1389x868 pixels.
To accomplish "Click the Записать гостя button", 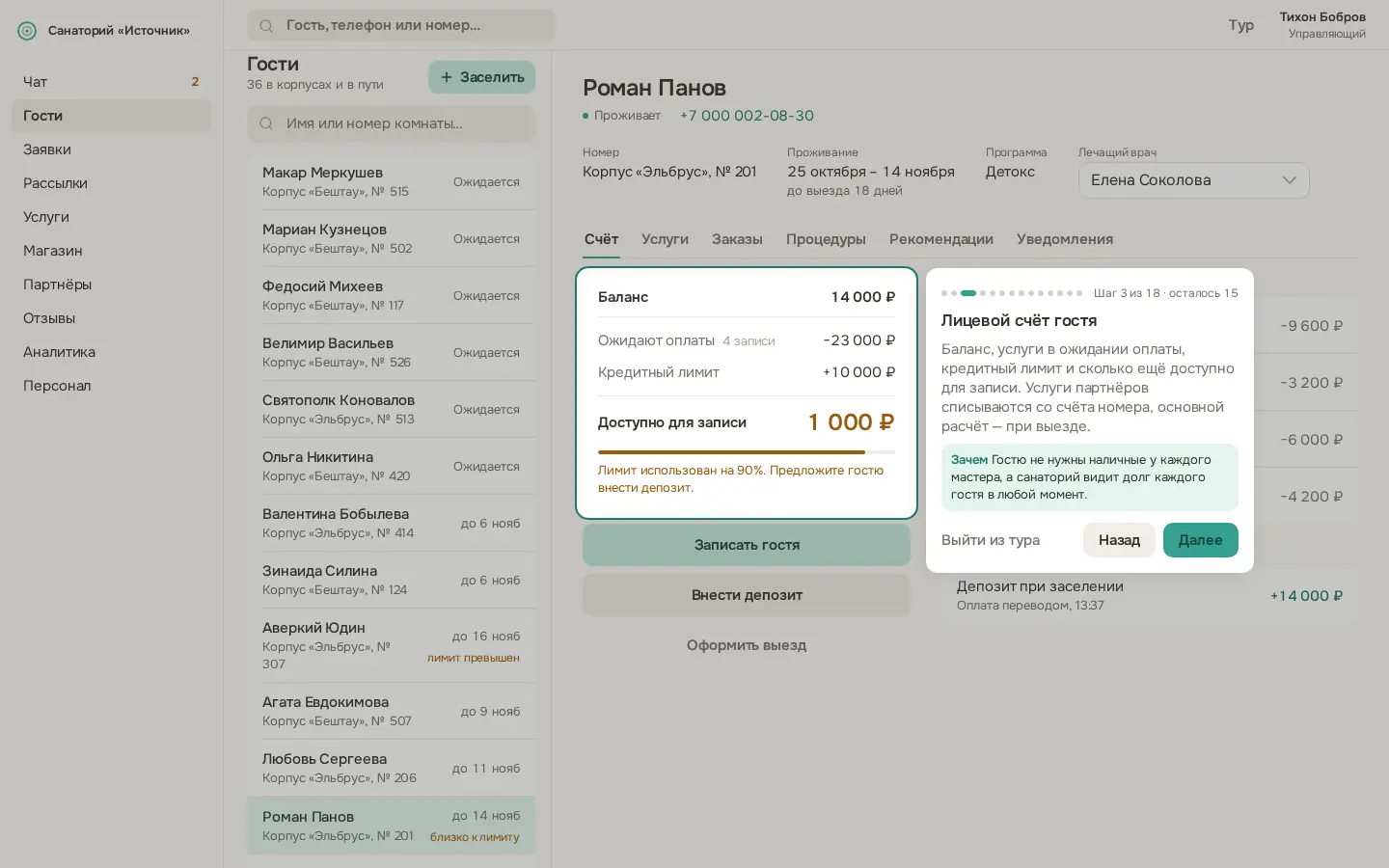I will click(x=747, y=545).
